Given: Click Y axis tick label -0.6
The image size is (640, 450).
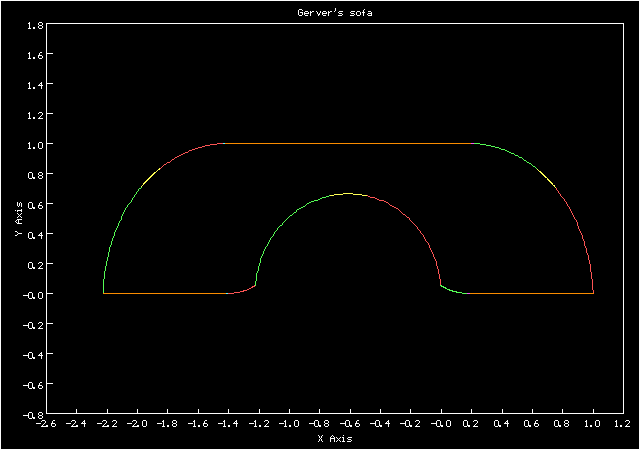Looking at the screenshot, I should (x=33, y=385).
